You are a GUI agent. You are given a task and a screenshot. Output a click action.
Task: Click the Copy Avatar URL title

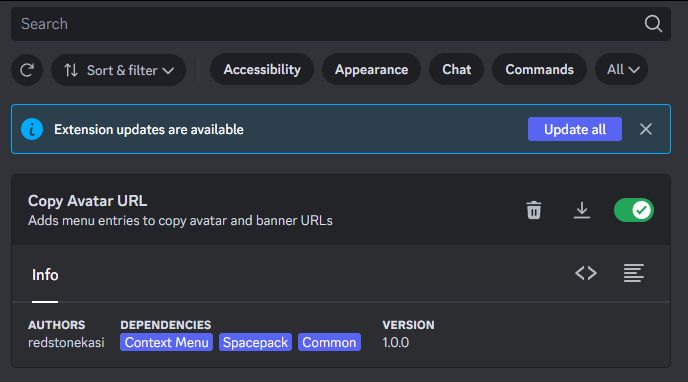87,201
